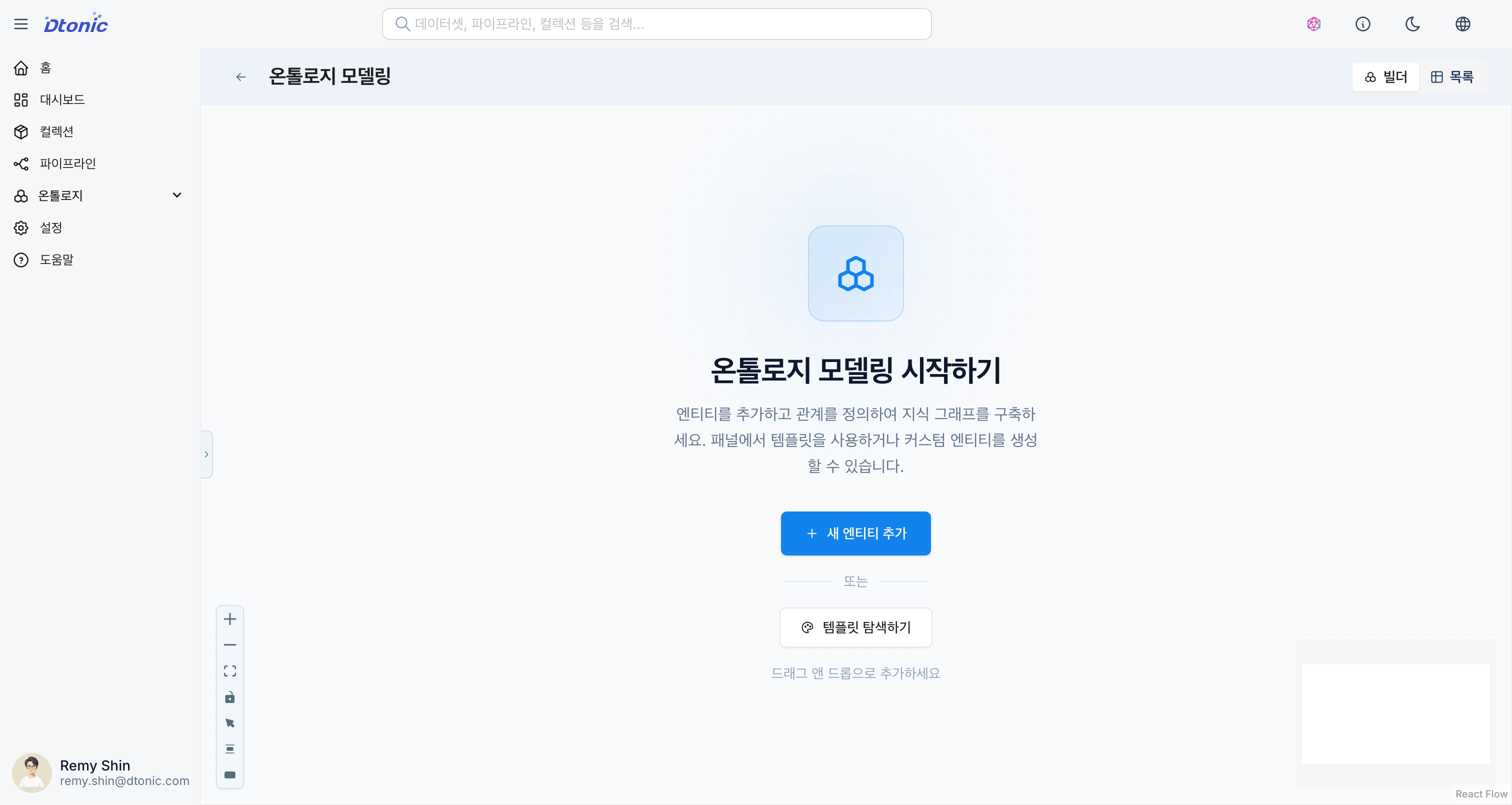Select the pointer tool in canvas toolbar

click(x=229, y=723)
